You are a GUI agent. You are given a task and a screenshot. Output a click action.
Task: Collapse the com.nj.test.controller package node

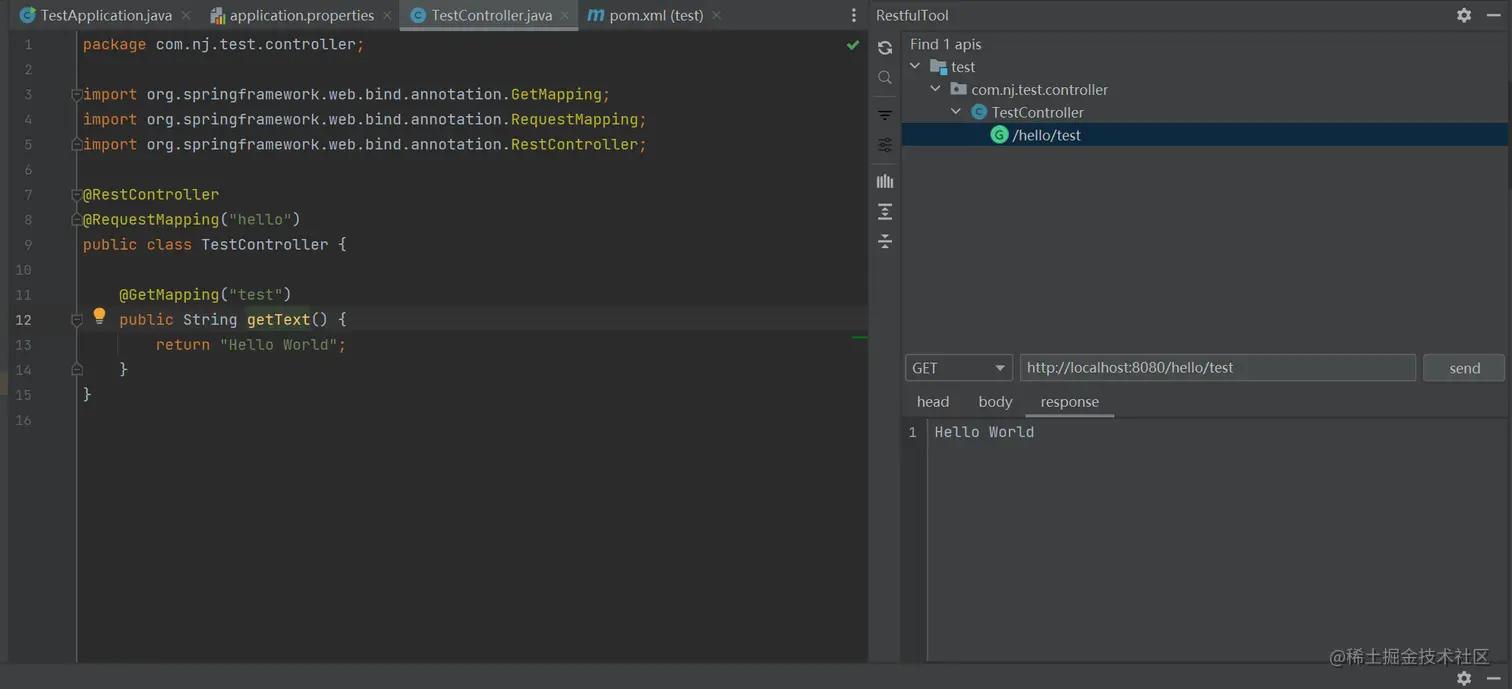[935, 89]
